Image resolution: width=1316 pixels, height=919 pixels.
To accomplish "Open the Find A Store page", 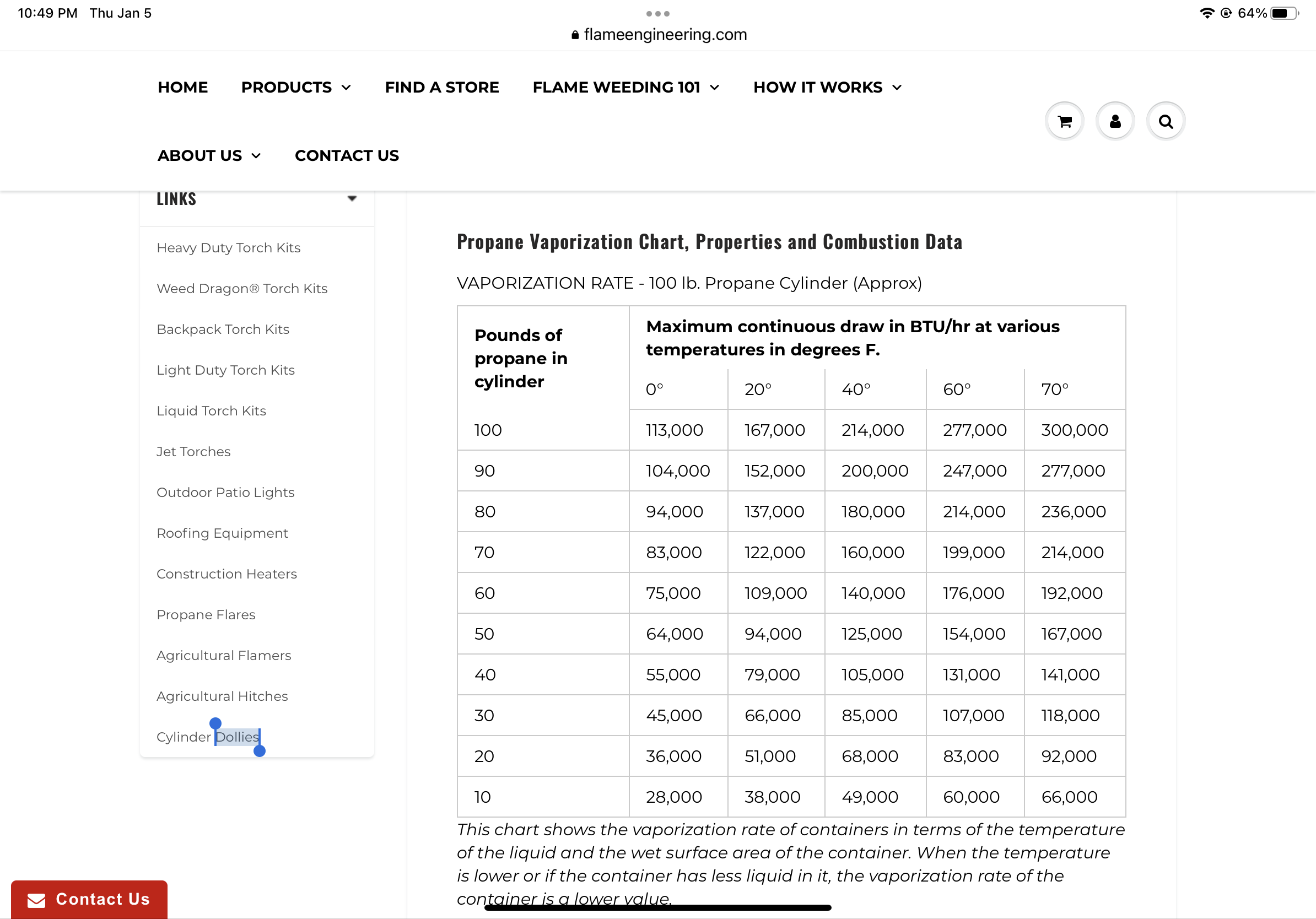I will pos(442,87).
